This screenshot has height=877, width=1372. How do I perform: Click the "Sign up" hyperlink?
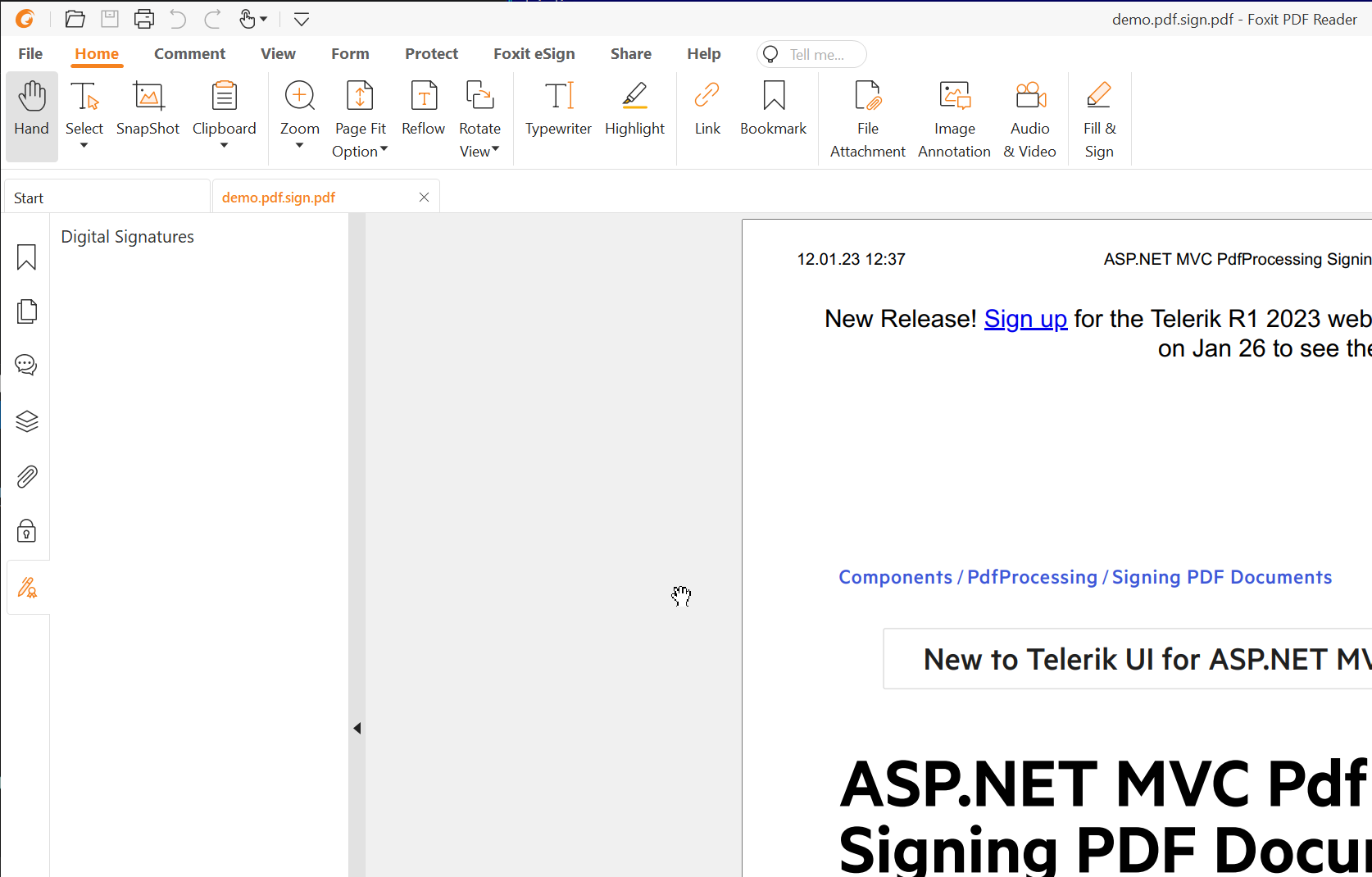[x=1025, y=319]
